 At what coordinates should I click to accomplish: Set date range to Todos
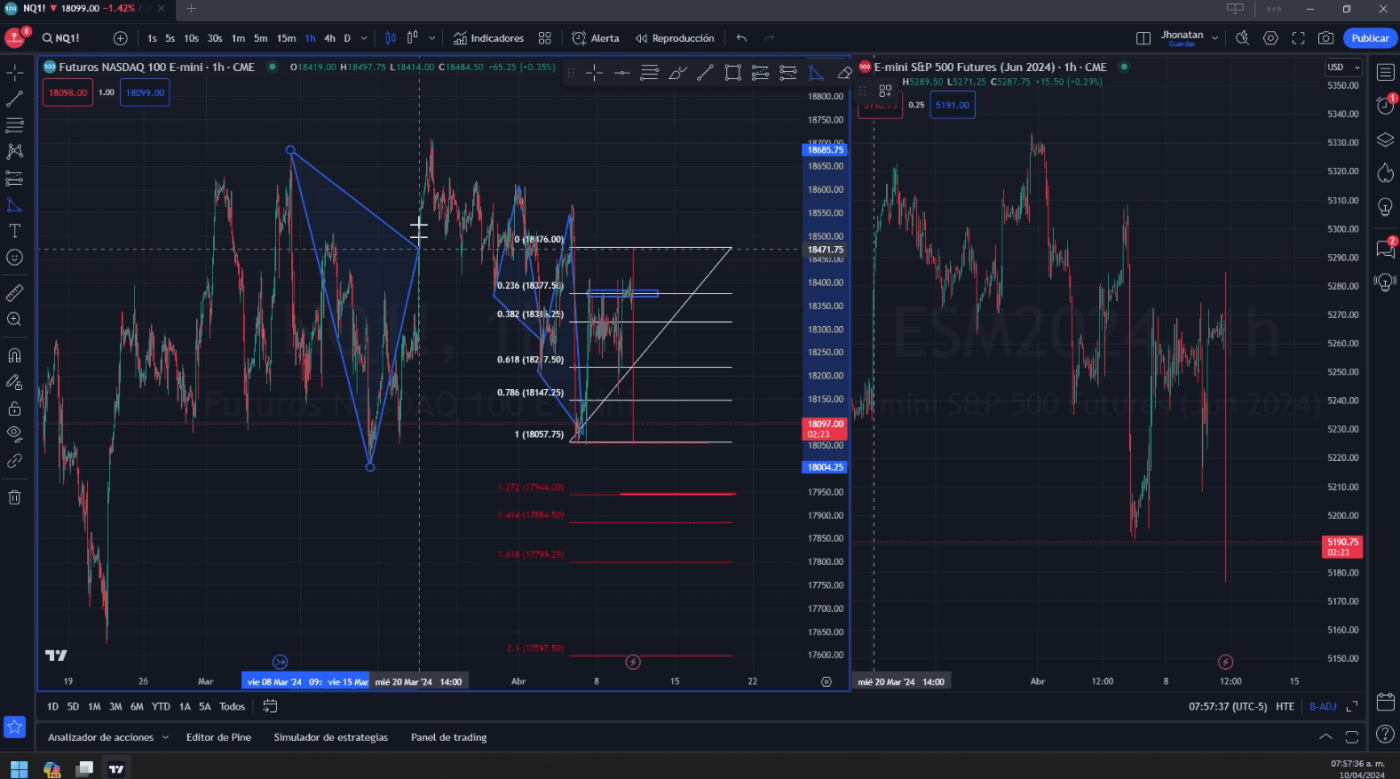[x=232, y=706]
